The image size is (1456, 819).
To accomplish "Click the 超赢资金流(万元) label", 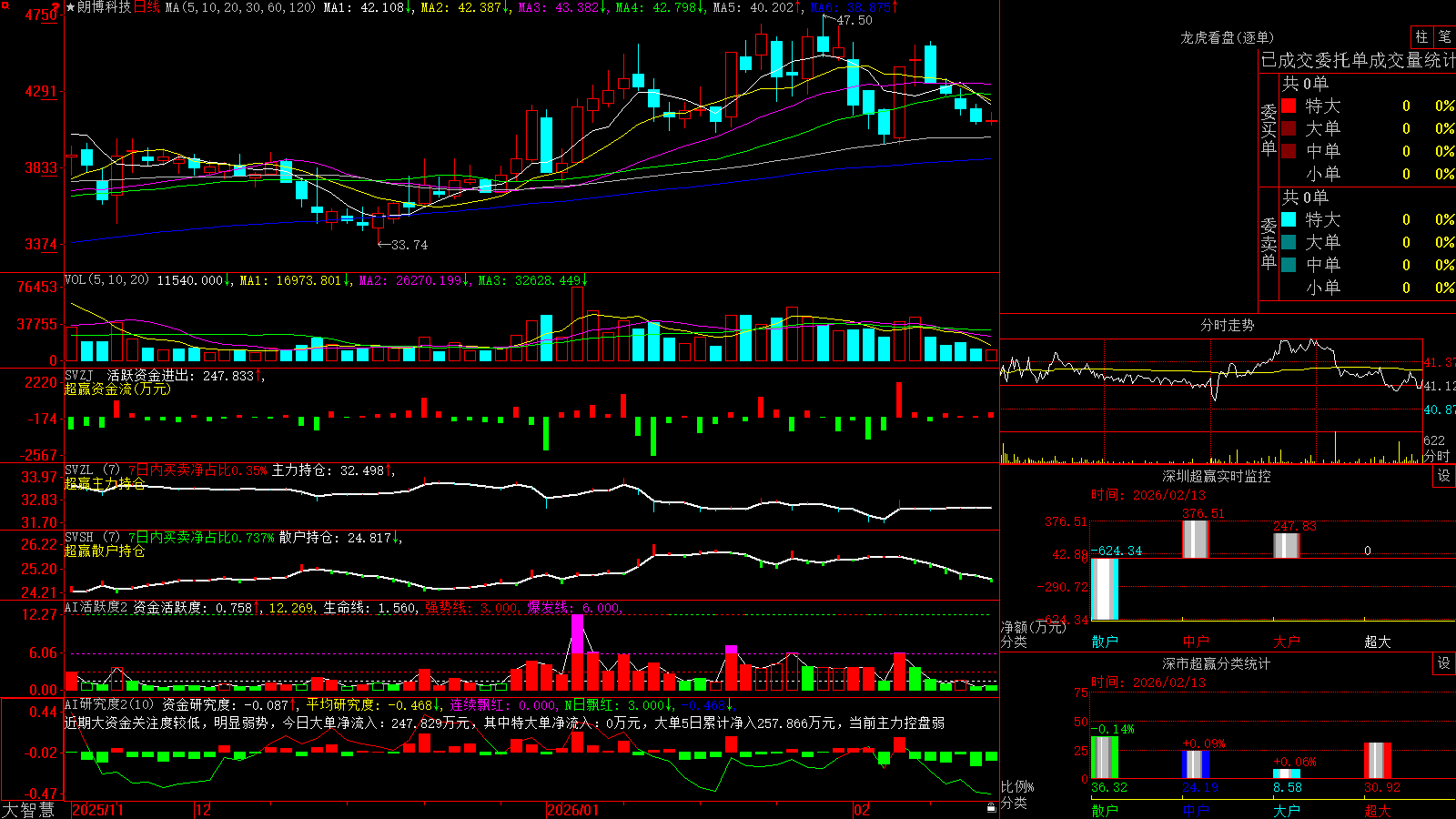I will tap(117, 389).
